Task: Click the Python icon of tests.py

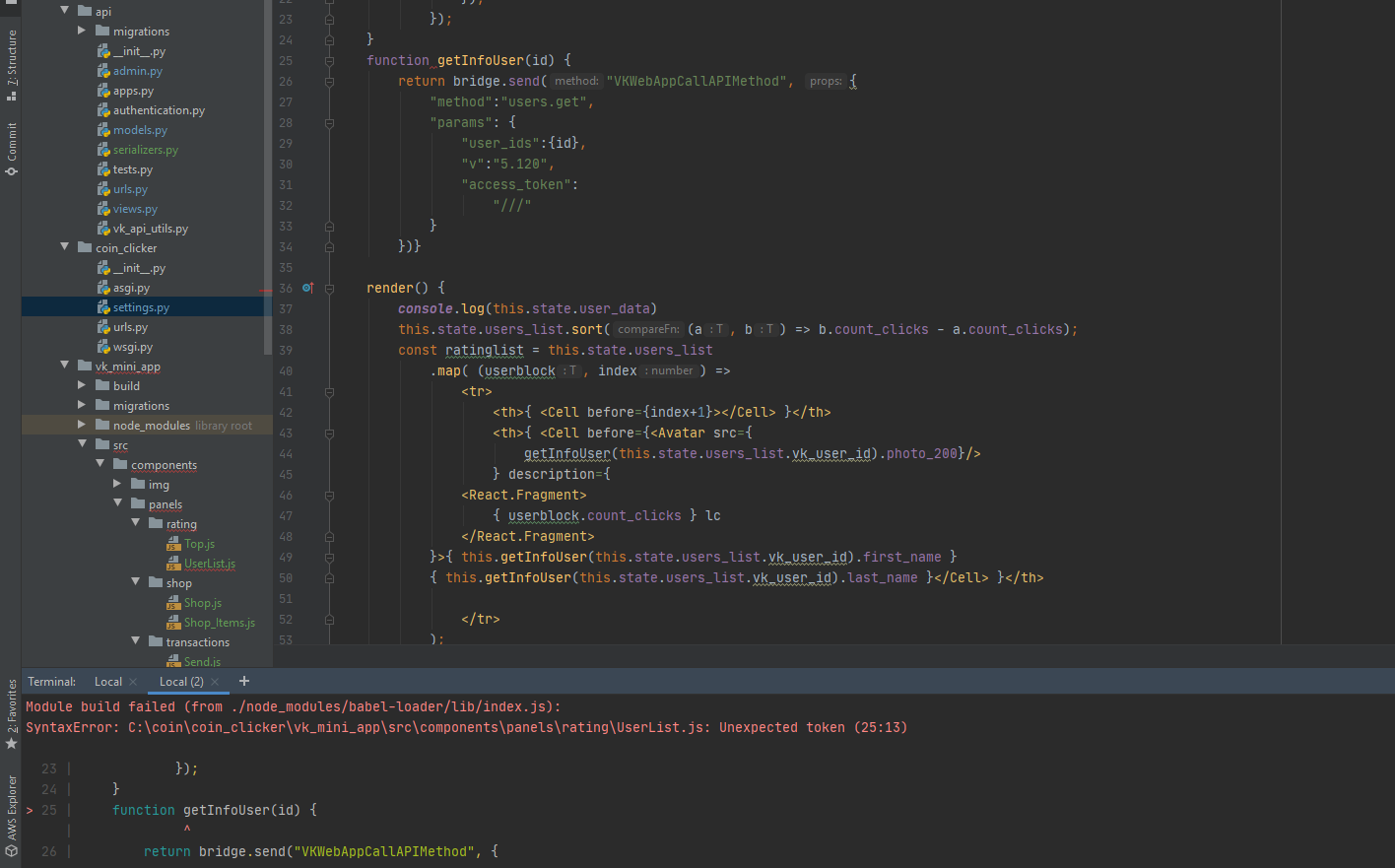Action: (x=103, y=169)
